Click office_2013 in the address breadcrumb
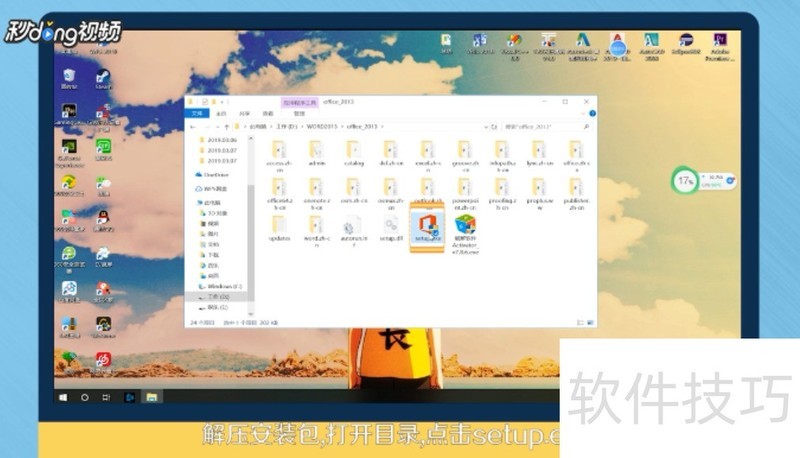This screenshot has height=458, width=800. (x=362, y=126)
